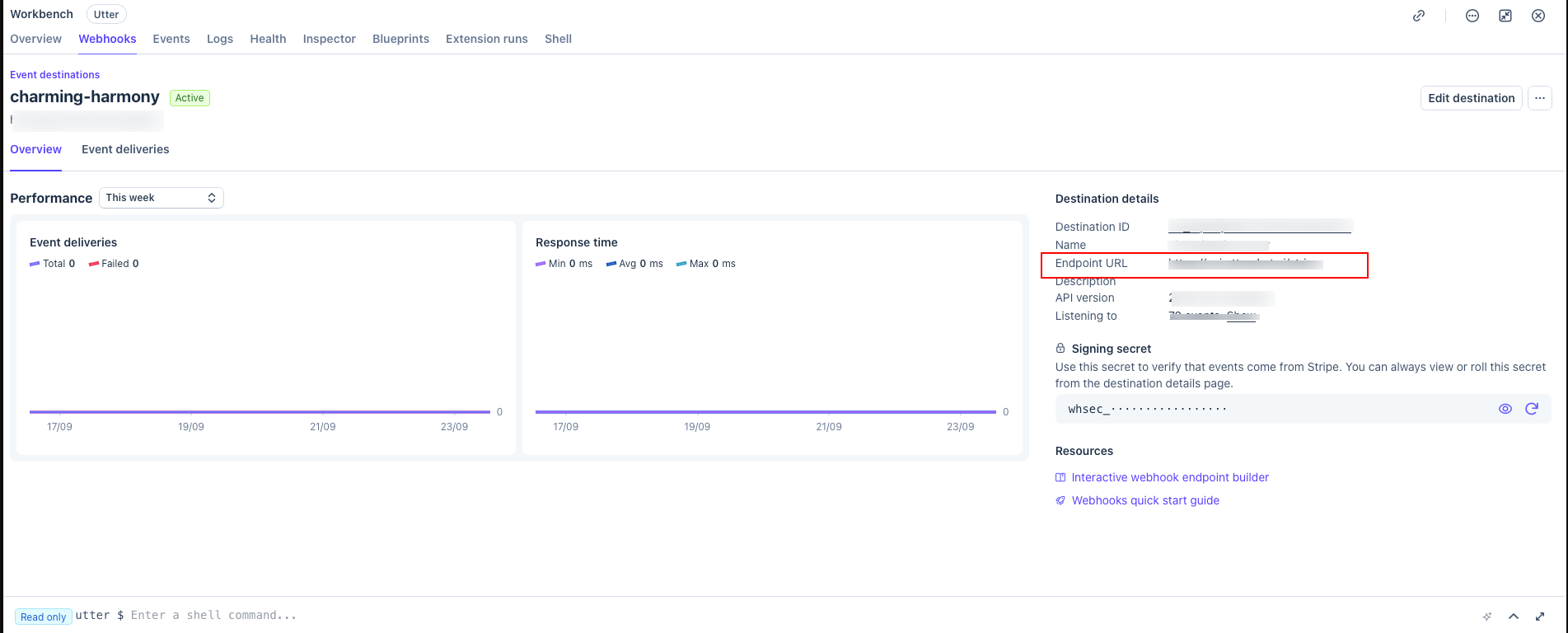Click the Edit destination button
This screenshot has height=633, width=1568.
(x=1472, y=98)
